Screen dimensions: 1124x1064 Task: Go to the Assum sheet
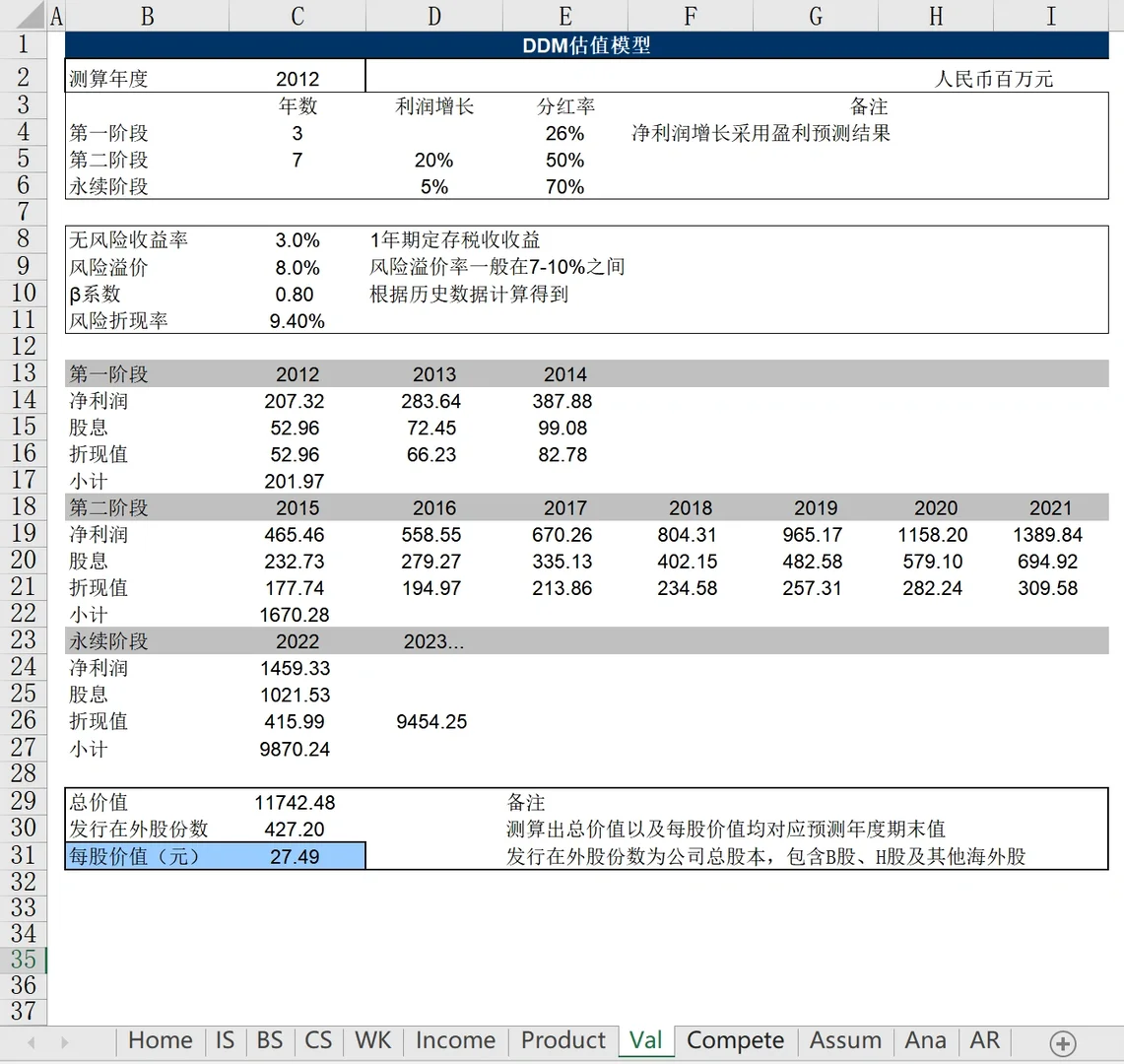[x=845, y=1040]
